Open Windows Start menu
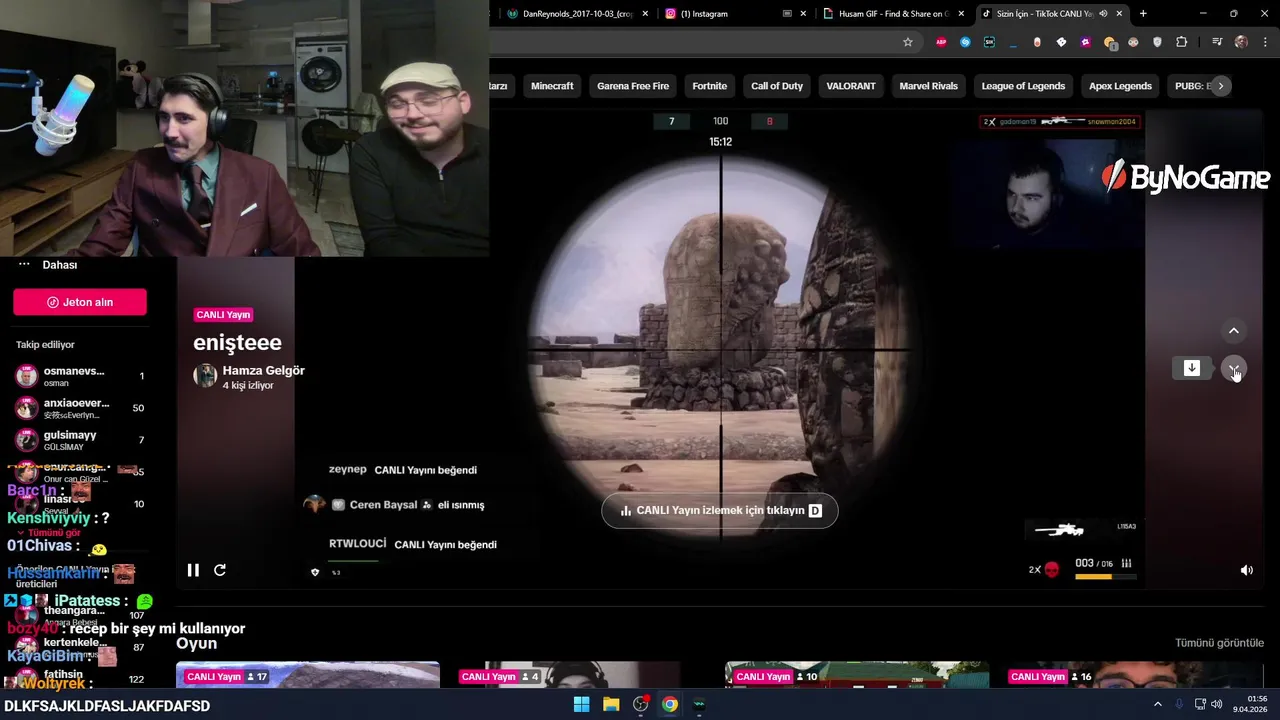The image size is (1280, 720). (581, 705)
